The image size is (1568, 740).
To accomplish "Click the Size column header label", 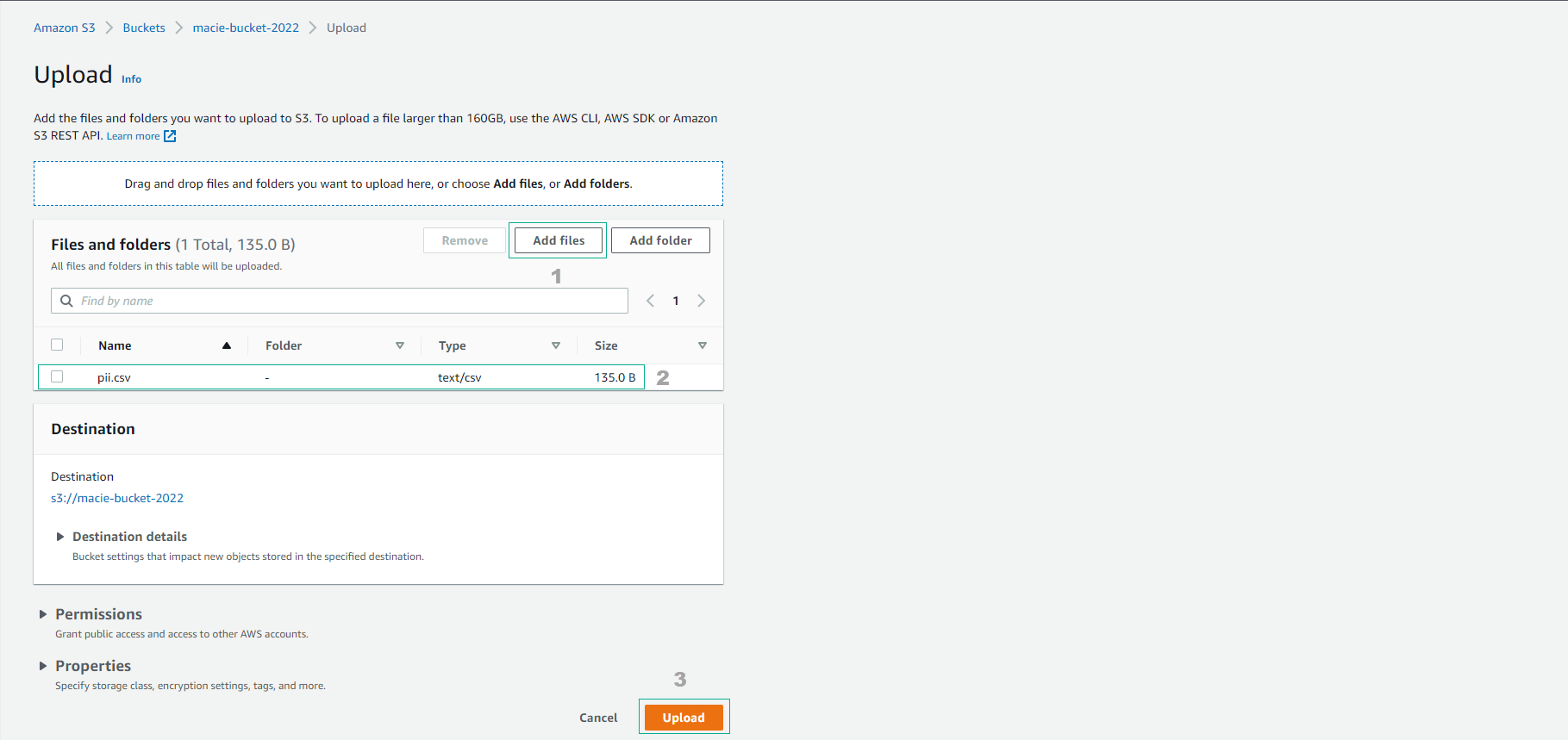I will 606,345.
